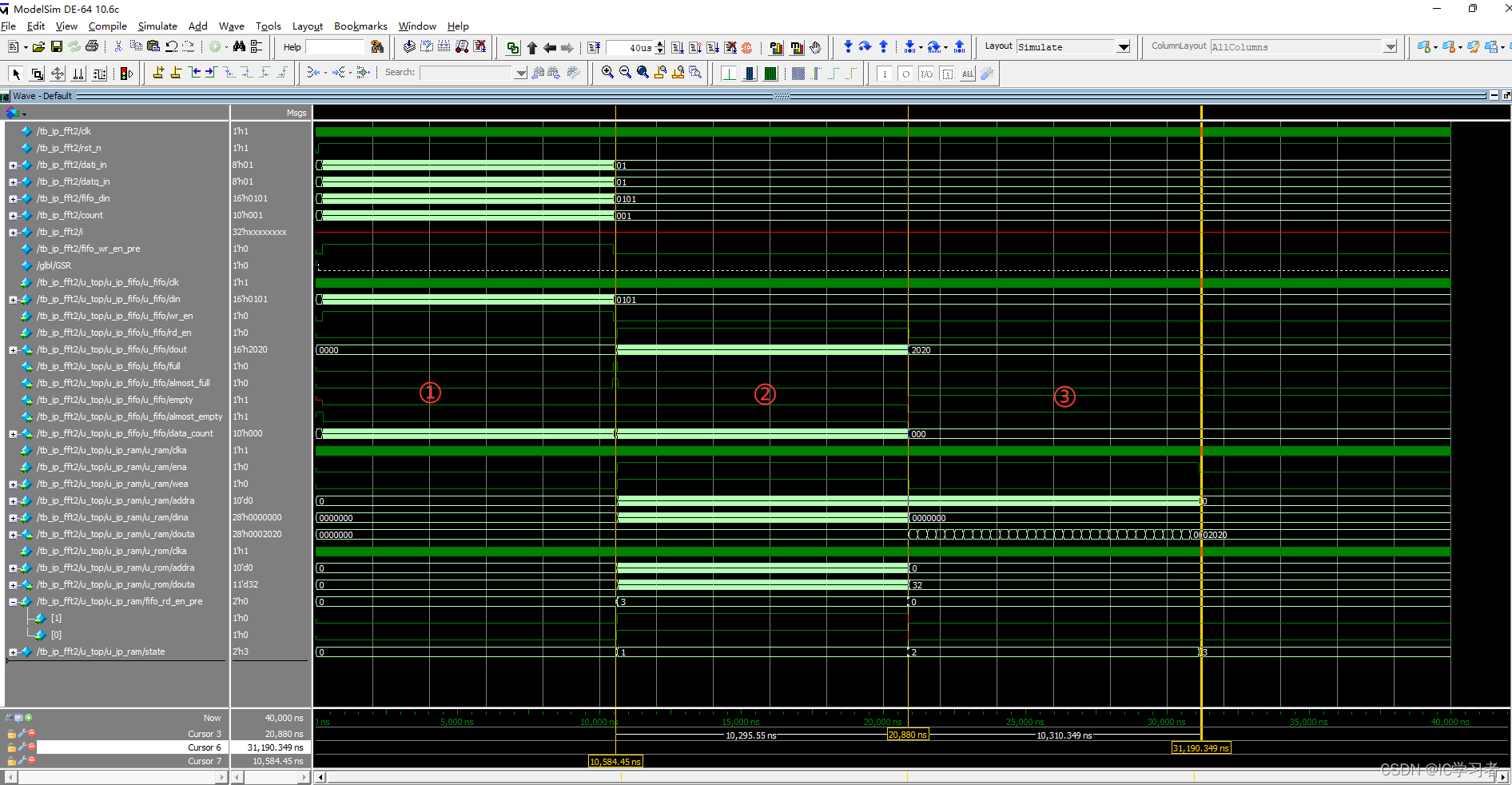Zoom out of the waveform

tap(625, 73)
